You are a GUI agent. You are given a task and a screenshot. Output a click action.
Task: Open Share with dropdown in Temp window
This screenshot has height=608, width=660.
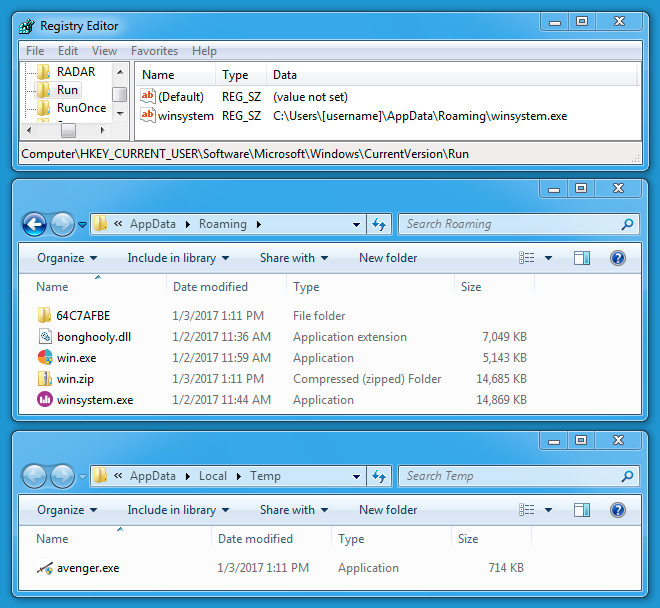click(x=294, y=510)
